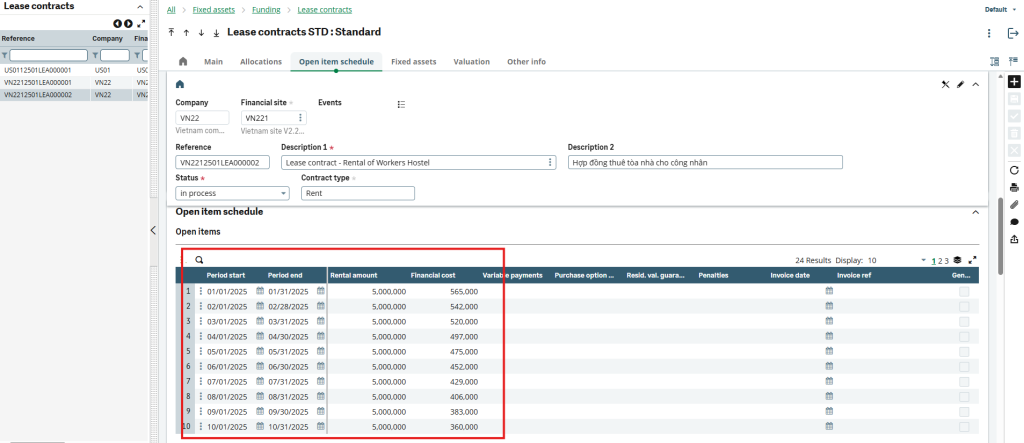This screenshot has height=443, width=1024.
Task: Toggle the Gen checkbox in row 1
Action: 964,291
